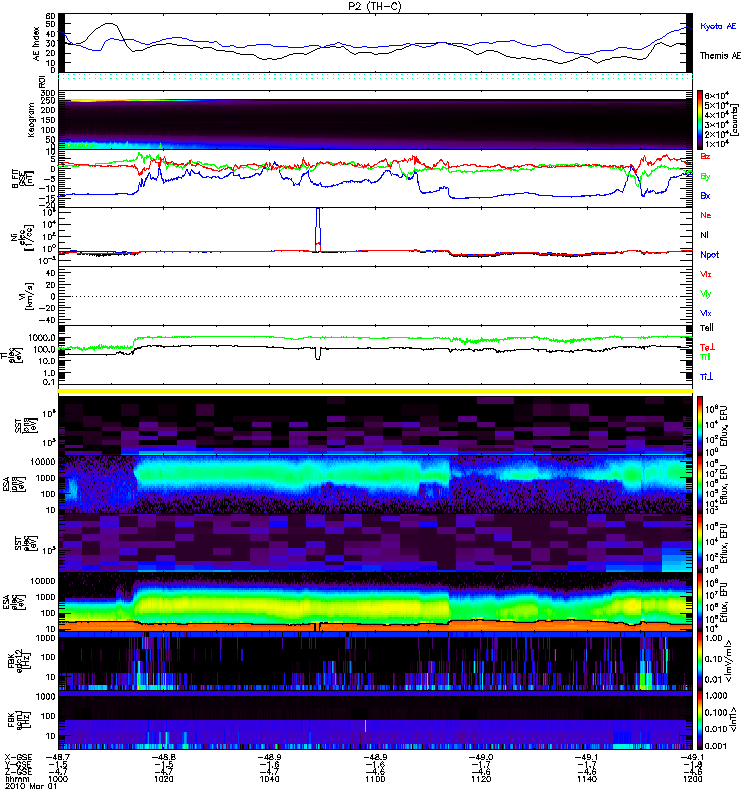Click the ESA ion spectrogram panel

375,484
